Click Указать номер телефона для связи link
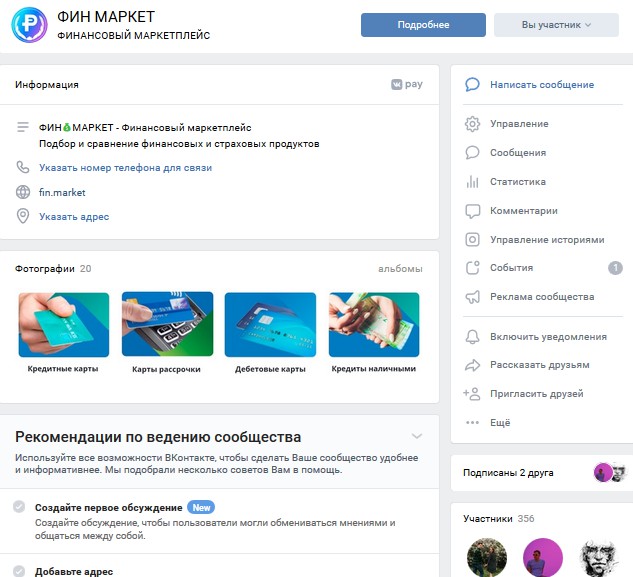 125,168
